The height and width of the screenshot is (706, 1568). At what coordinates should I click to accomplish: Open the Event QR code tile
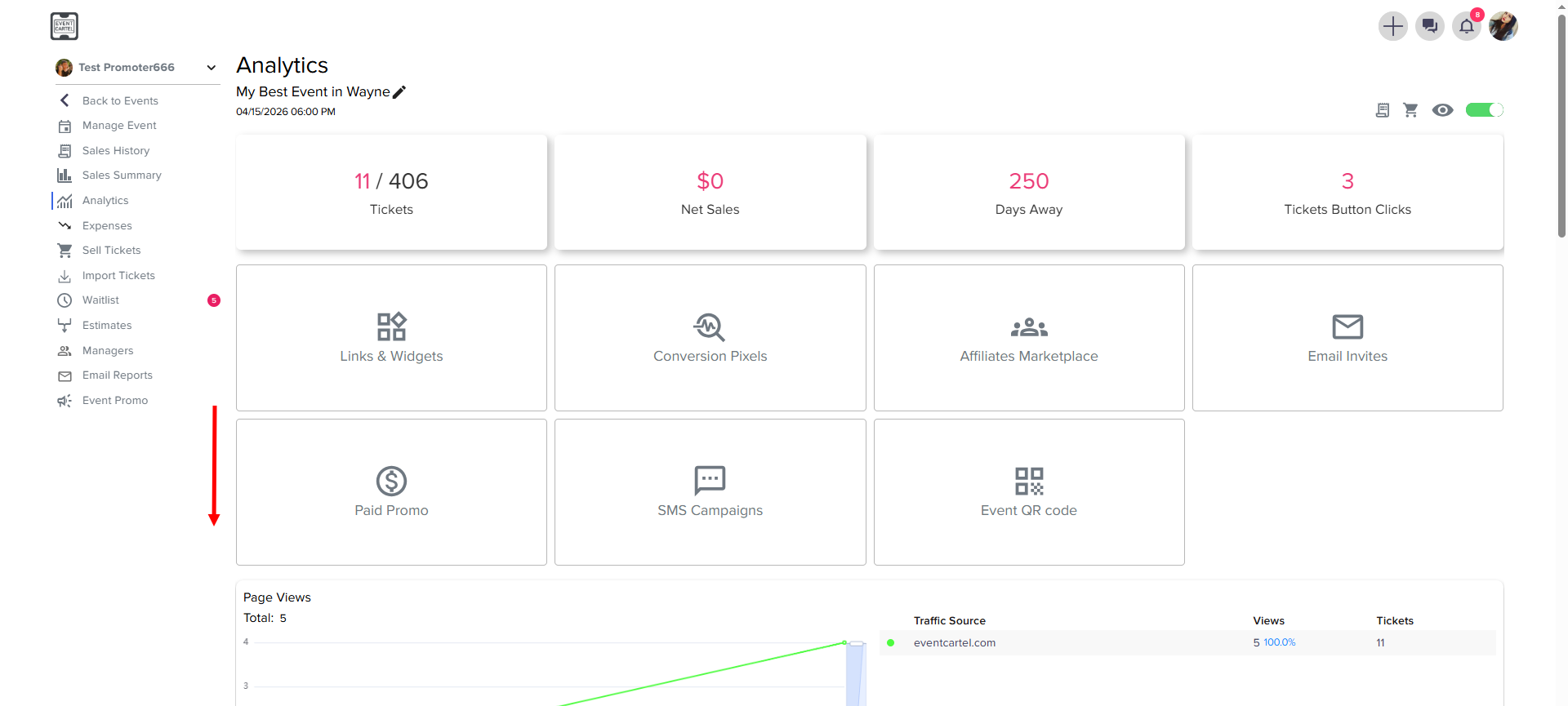1029,492
